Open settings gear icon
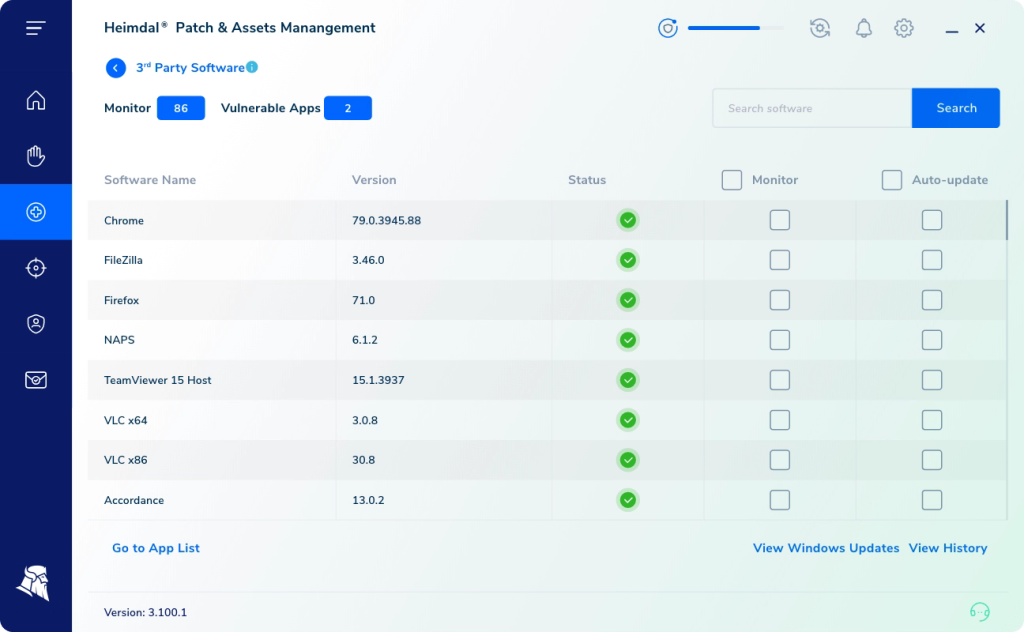 coord(904,28)
